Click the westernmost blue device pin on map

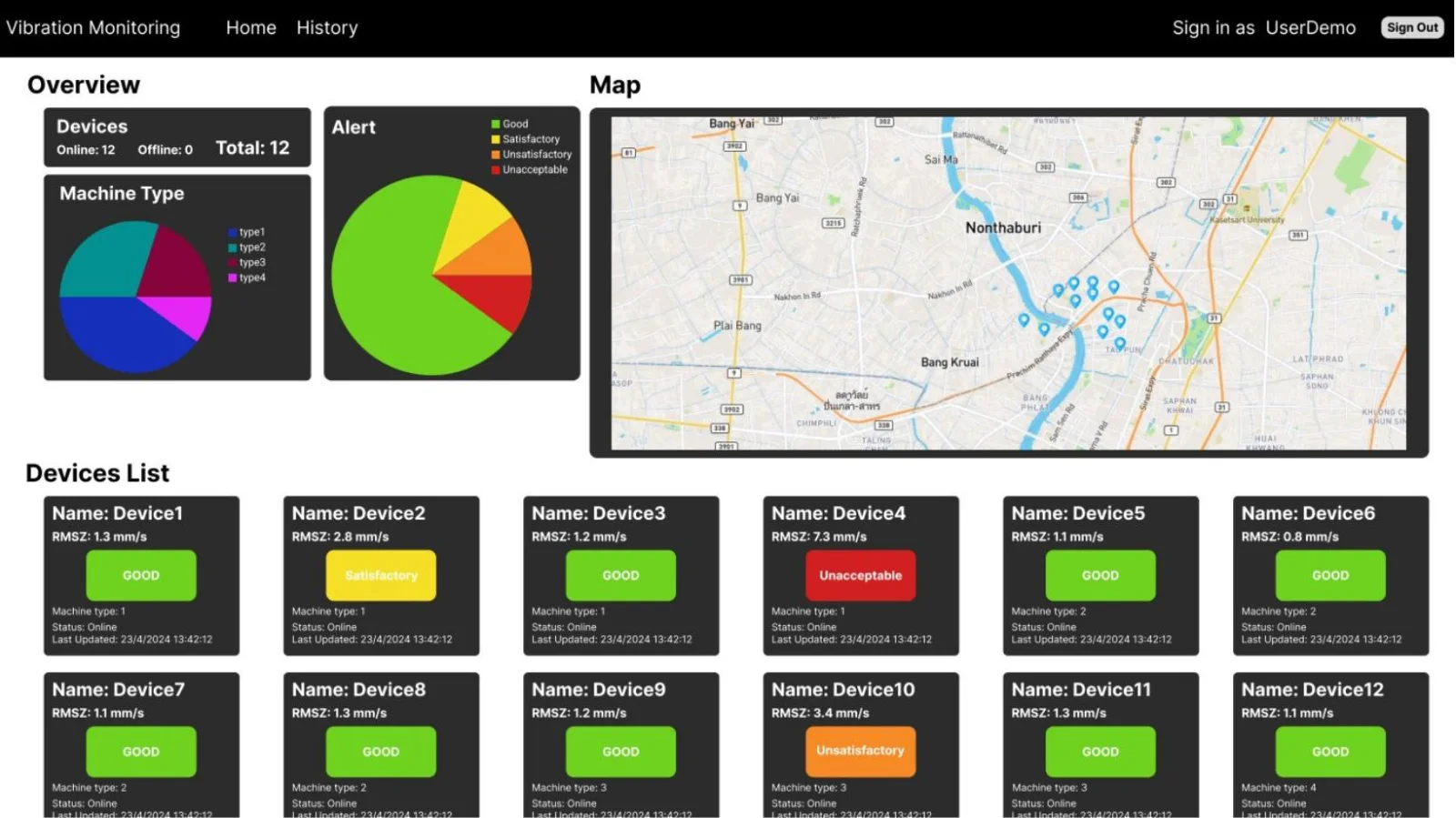[x=1024, y=319]
